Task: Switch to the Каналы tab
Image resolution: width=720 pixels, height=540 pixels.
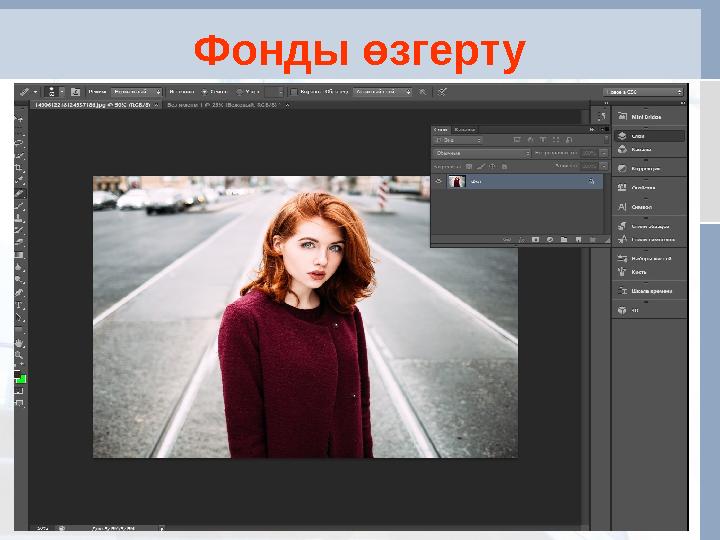Action: (x=464, y=130)
